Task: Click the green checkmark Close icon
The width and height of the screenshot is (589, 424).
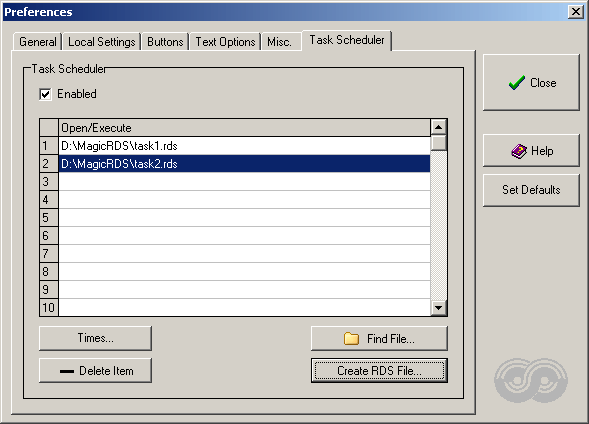Action: coord(517,82)
